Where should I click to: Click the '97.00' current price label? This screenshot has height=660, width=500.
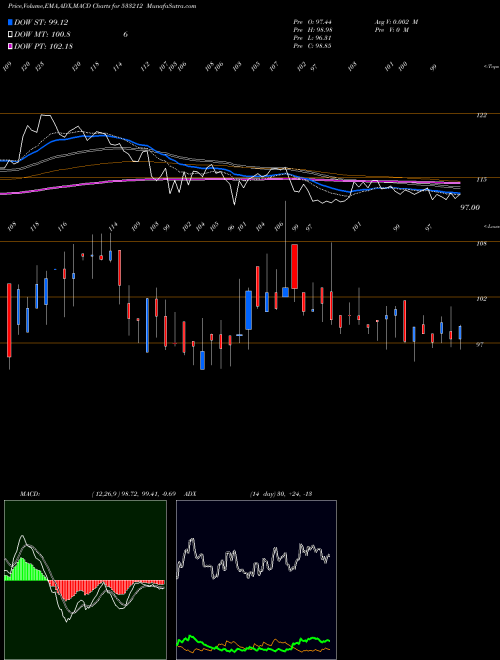coord(470,208)
